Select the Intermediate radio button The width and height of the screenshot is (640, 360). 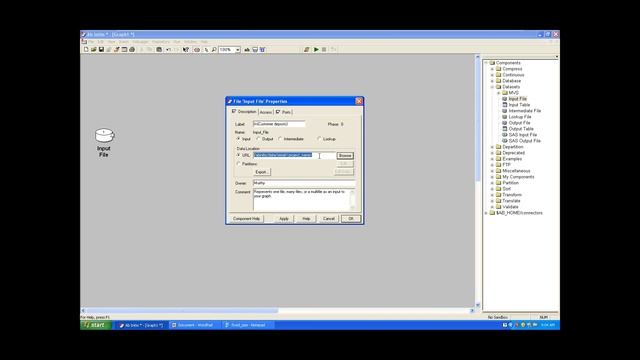[280, 139]
